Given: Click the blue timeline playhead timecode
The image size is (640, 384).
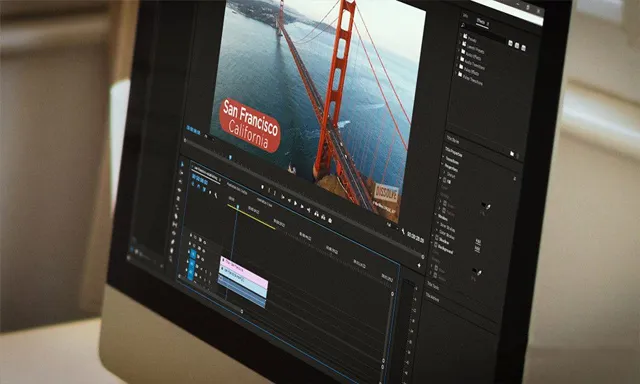Looking at the screenshot, I should coord(199,179).
